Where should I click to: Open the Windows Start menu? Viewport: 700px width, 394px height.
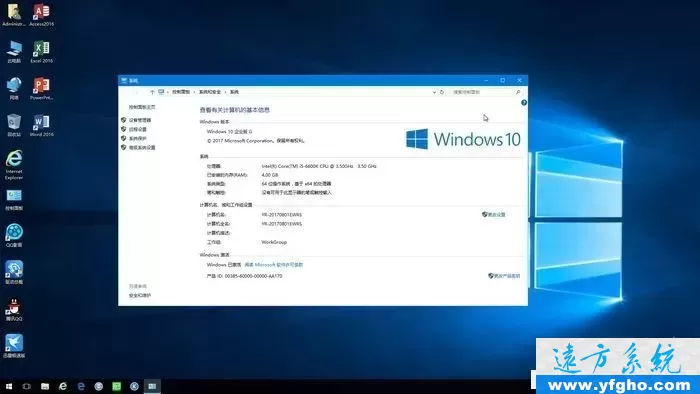pyautogui.click(x=9, y=386)
